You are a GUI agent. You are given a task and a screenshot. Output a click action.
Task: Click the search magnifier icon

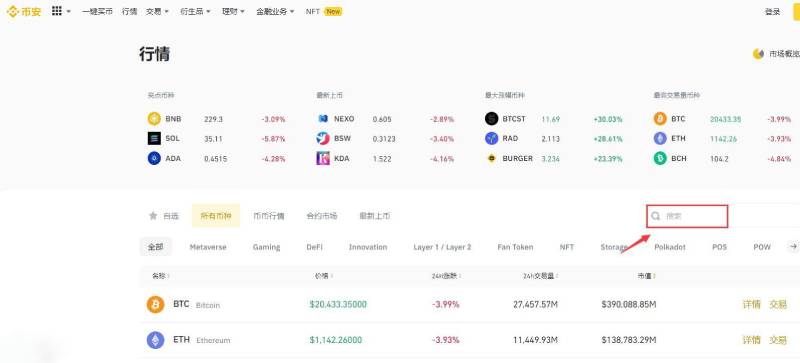point(656,216)
